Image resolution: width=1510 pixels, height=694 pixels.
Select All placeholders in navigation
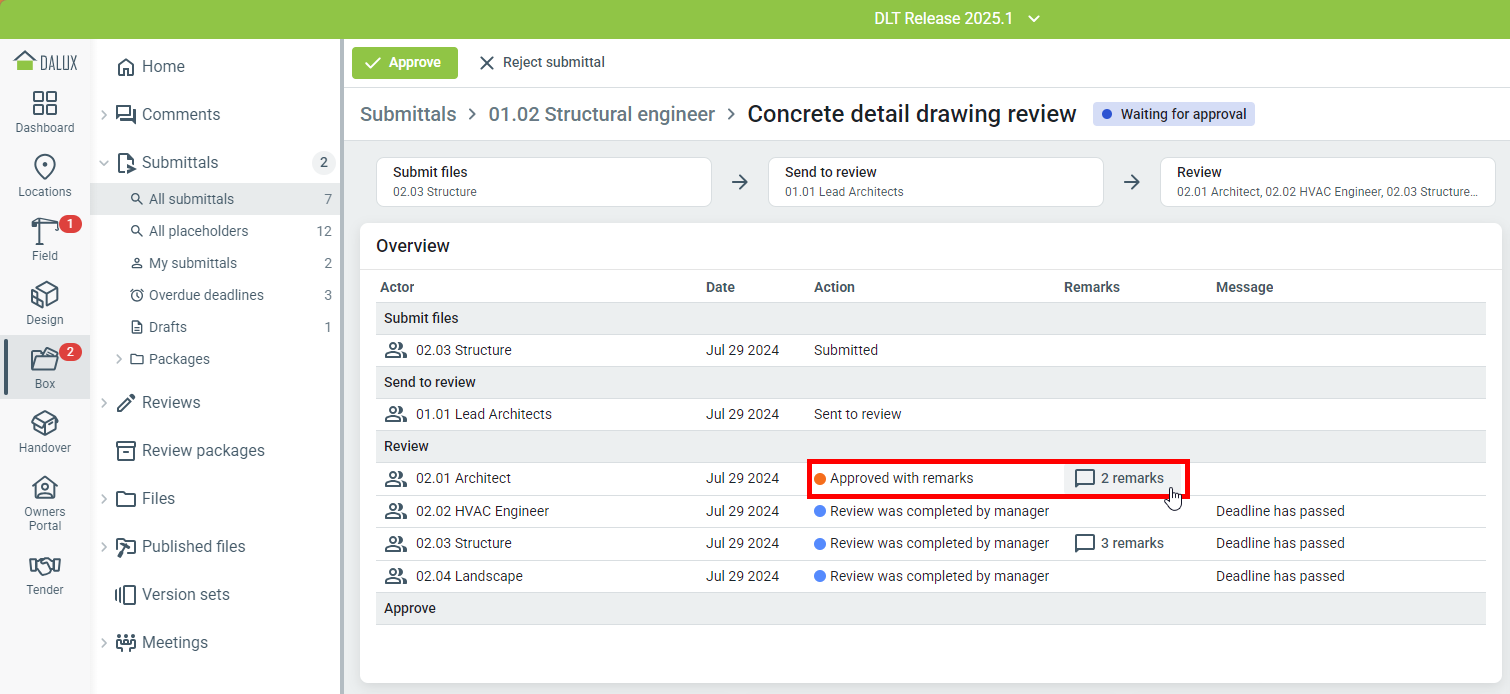pyautogui.click(x=198, y=231)
